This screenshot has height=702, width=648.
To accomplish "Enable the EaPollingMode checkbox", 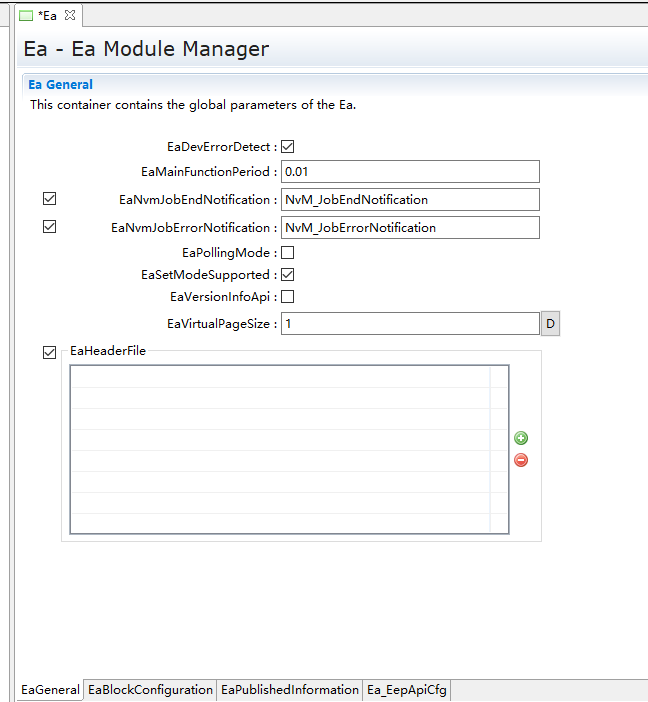I will point(288,253).
